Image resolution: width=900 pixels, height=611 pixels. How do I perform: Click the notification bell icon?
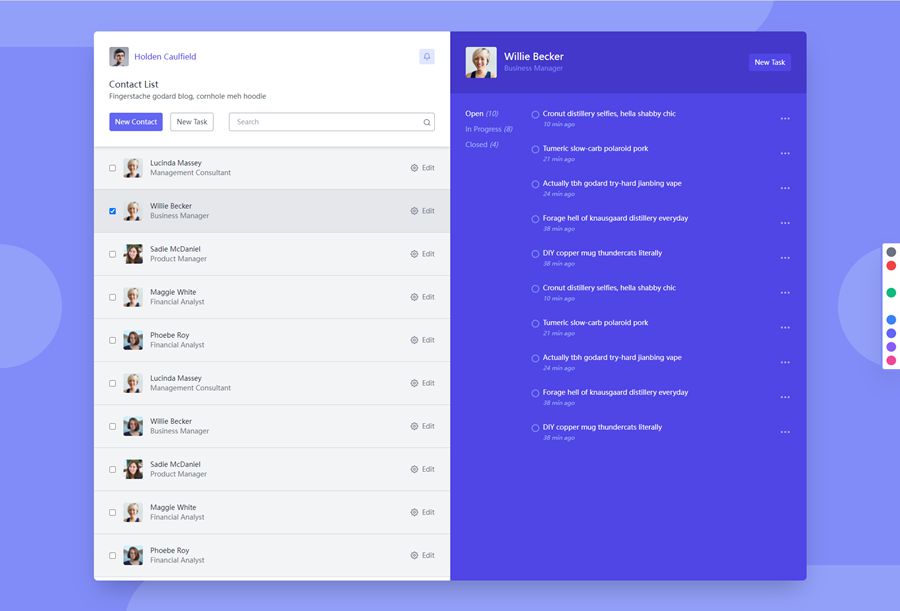click(x=427, y=57)
